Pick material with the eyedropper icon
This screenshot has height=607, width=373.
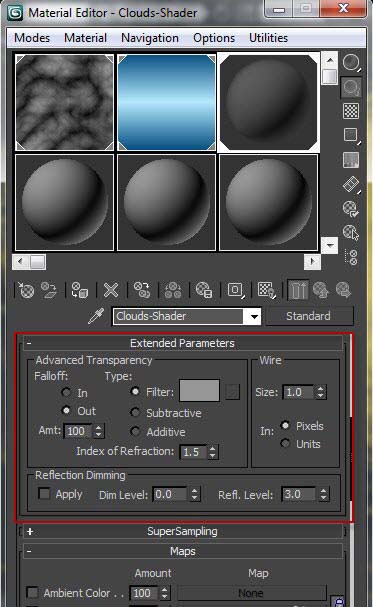pyautogui.click(x=96, y=316)
